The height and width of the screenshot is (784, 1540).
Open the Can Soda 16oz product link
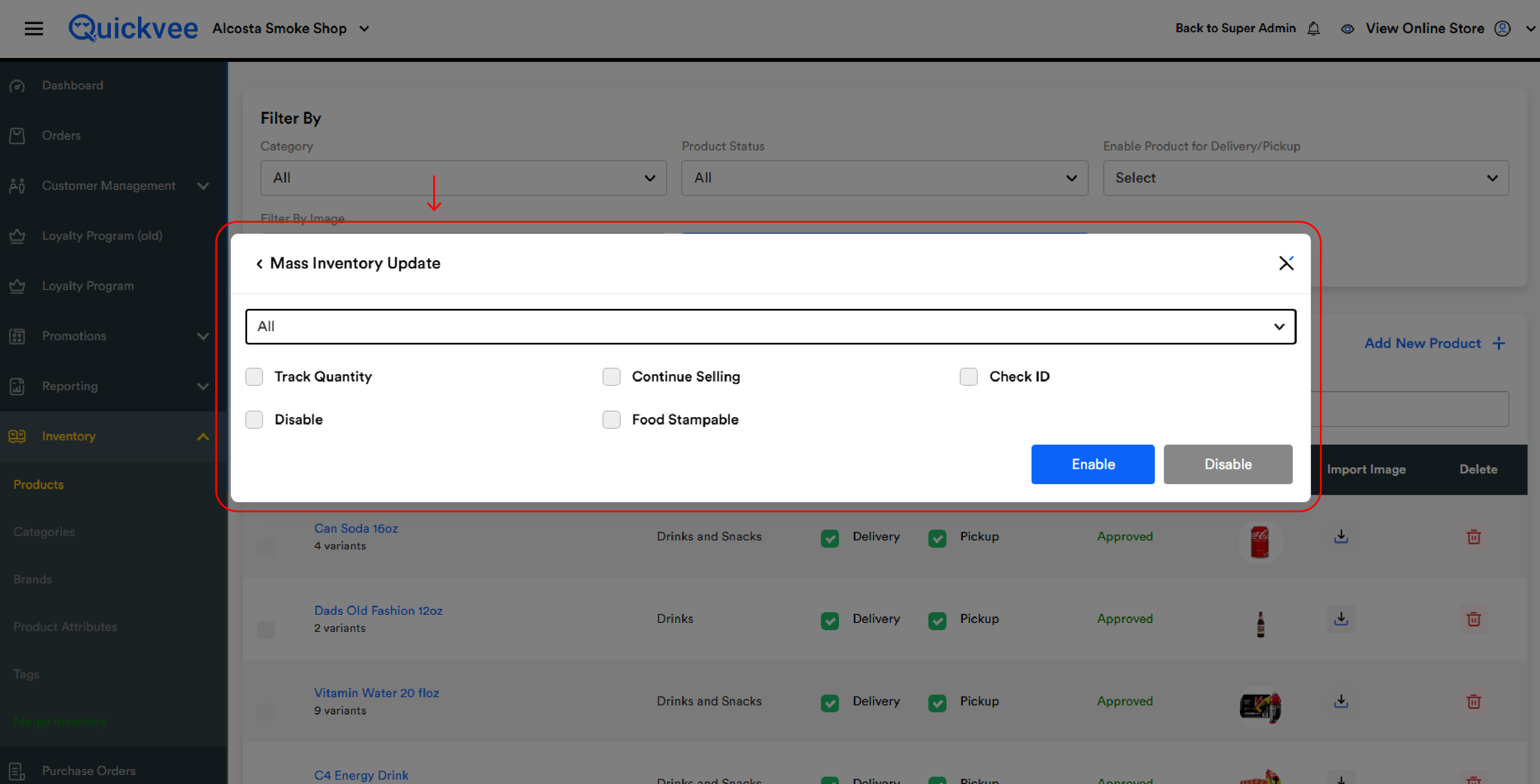[x=356, y=528]
